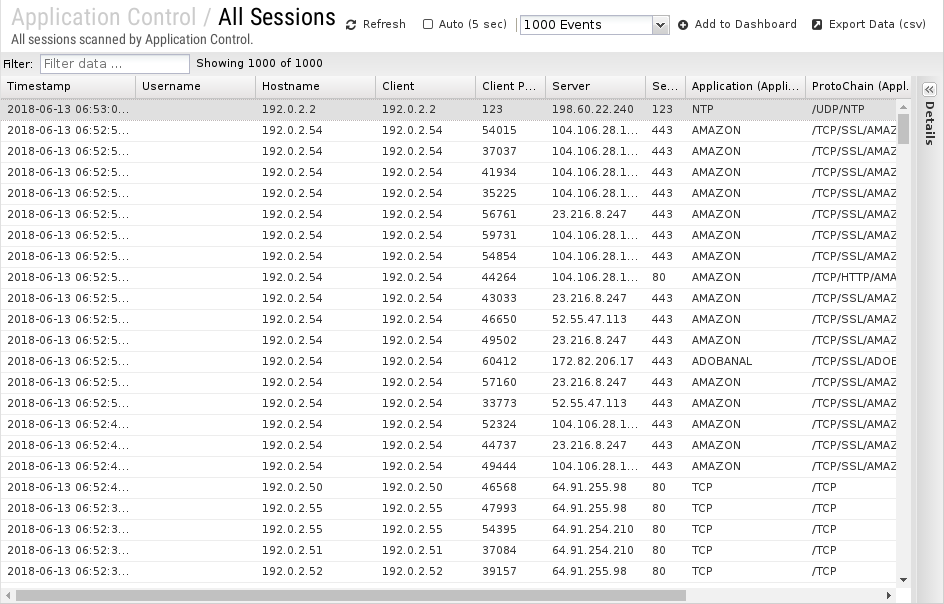Viewport: 944px width, 604px height.
Task: Click the horizontal scrollbar right arrow
Action: click(x=889, y=596)
